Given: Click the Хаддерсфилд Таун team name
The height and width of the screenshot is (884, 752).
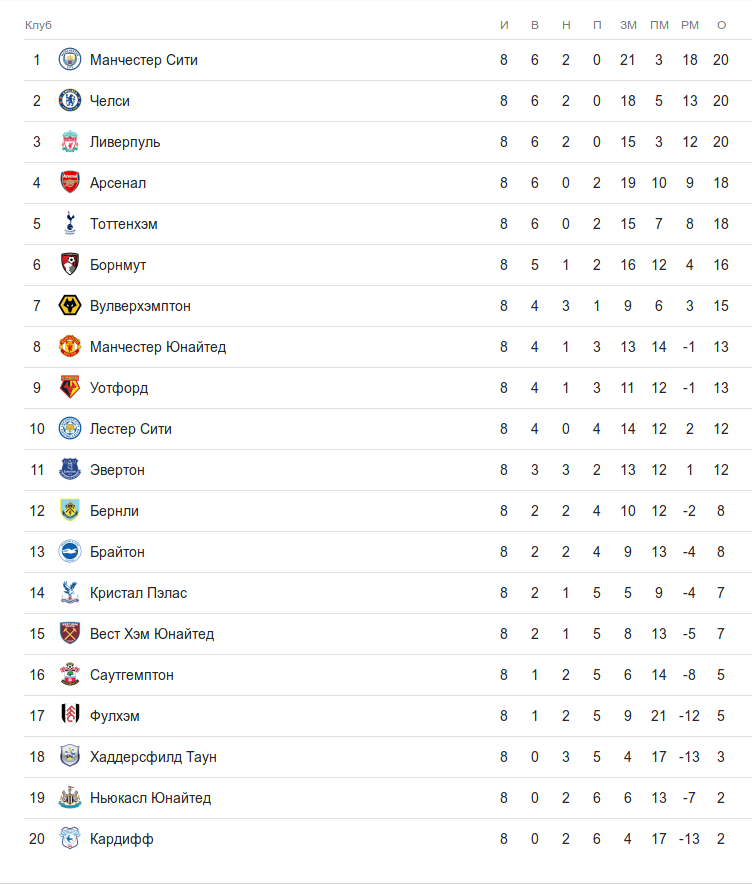Looking at the screenshot, I should click(x=153, y=757).
